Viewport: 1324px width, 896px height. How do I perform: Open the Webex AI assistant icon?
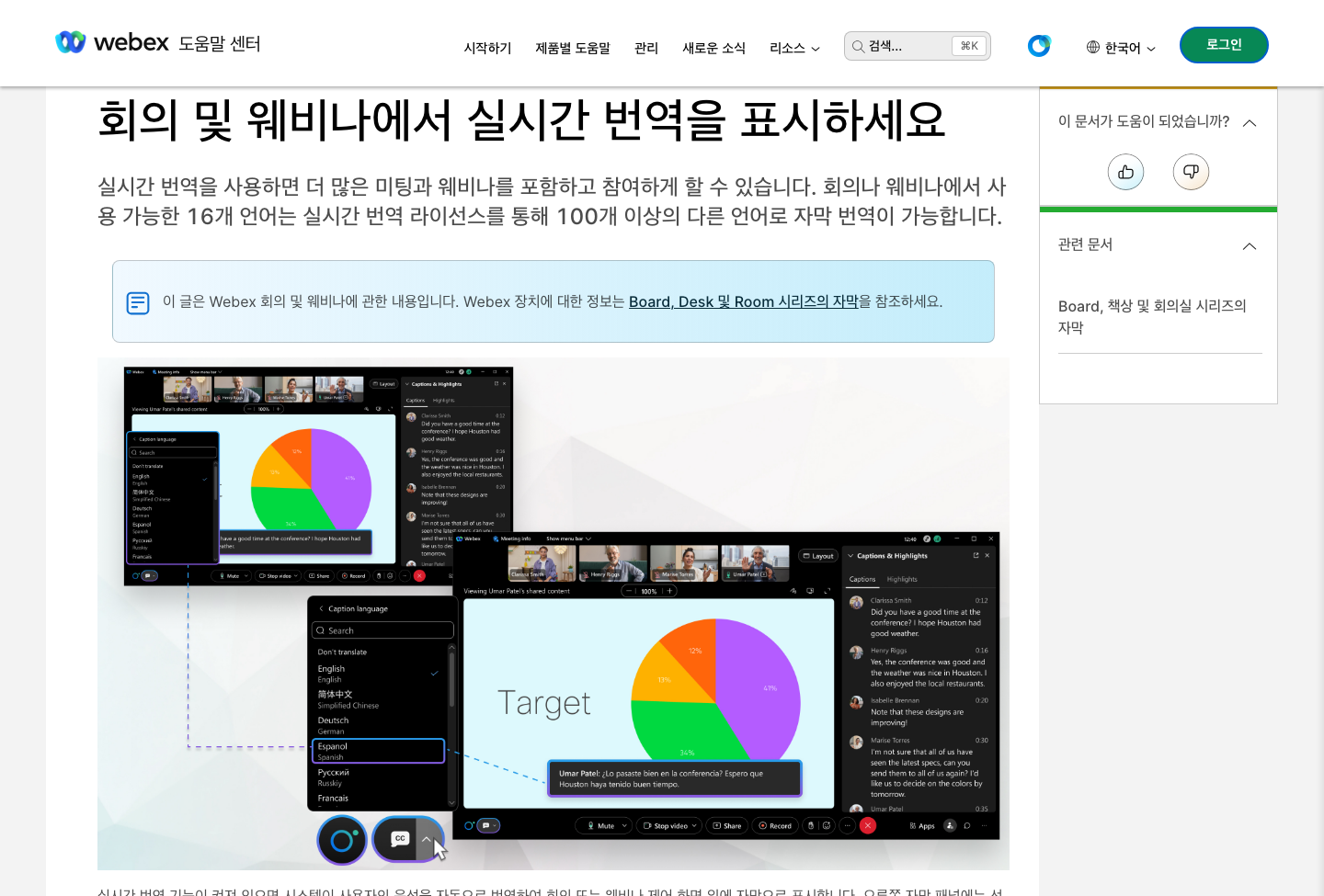(x=1039, y=45)
